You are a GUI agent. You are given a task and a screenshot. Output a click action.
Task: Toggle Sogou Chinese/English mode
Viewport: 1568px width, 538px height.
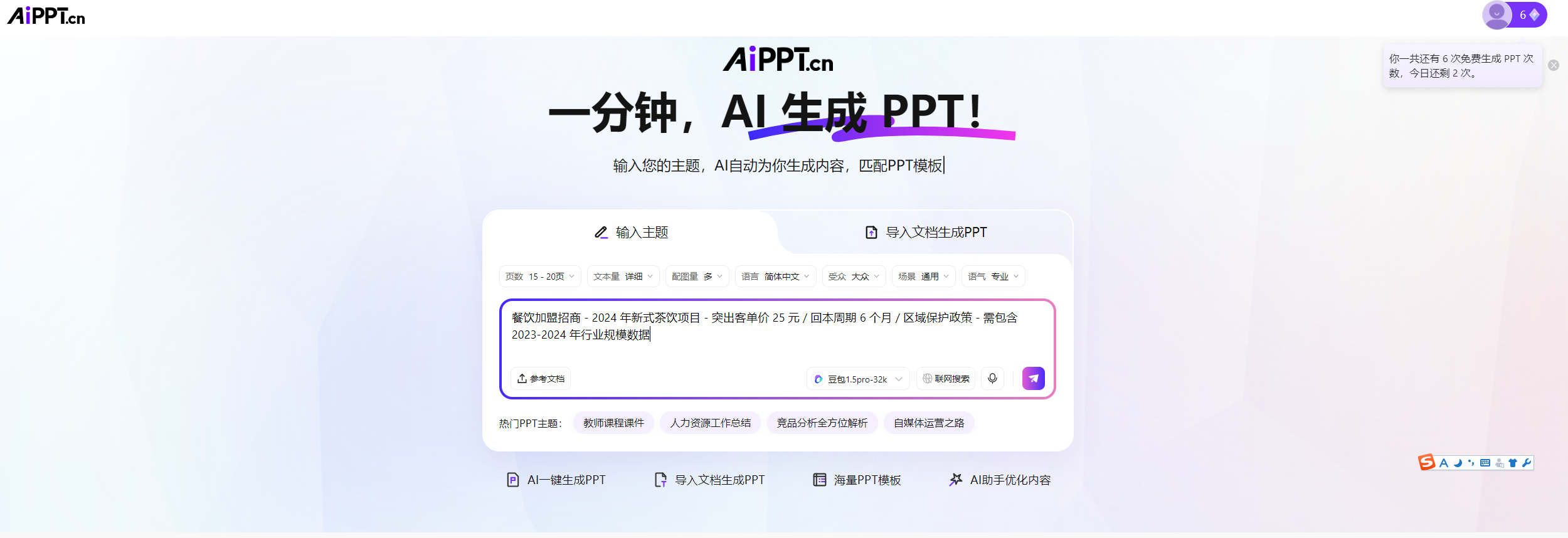[1444, 463]
